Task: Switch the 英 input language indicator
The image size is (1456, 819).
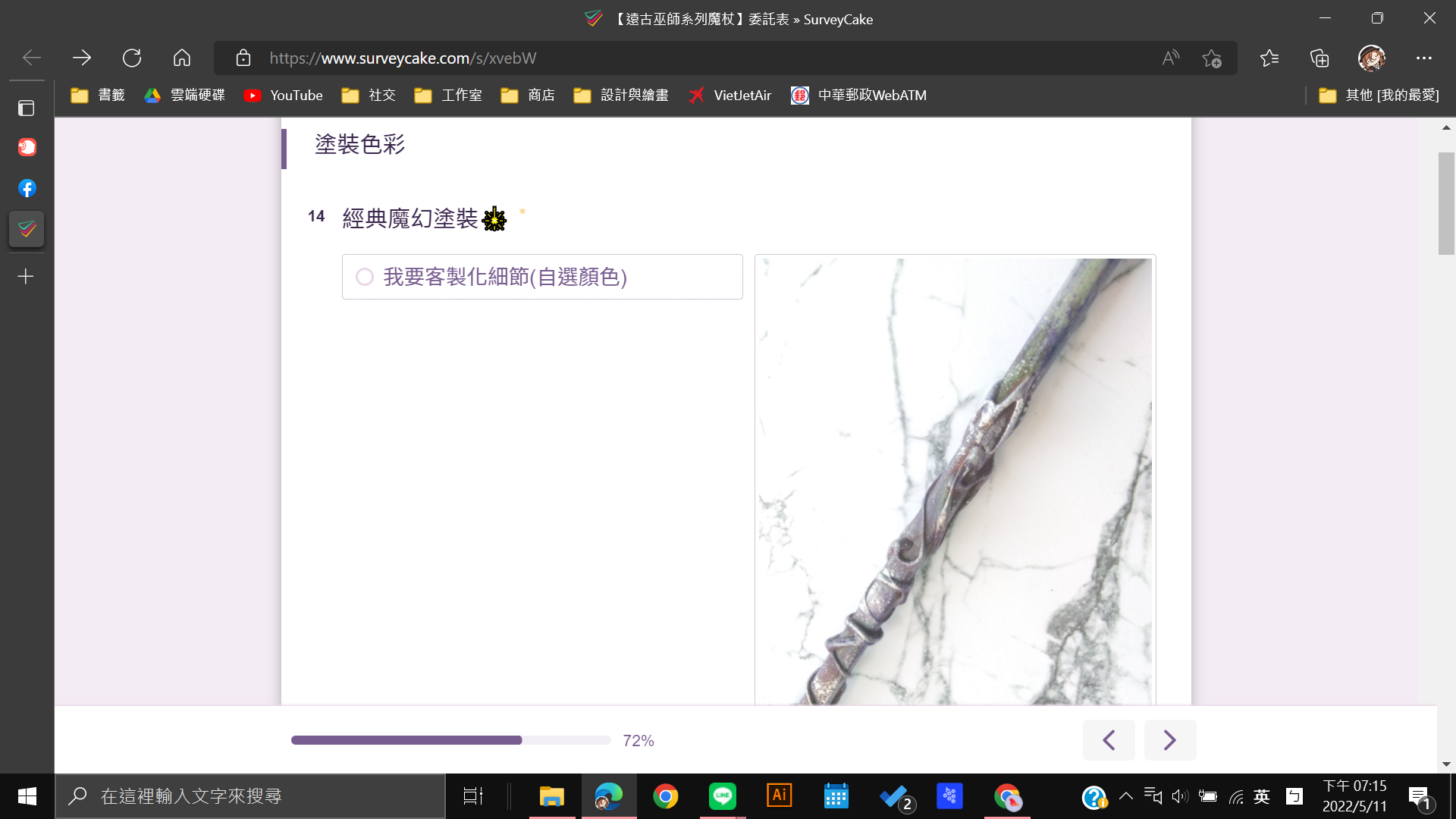Action: (x=1262, y=796)
